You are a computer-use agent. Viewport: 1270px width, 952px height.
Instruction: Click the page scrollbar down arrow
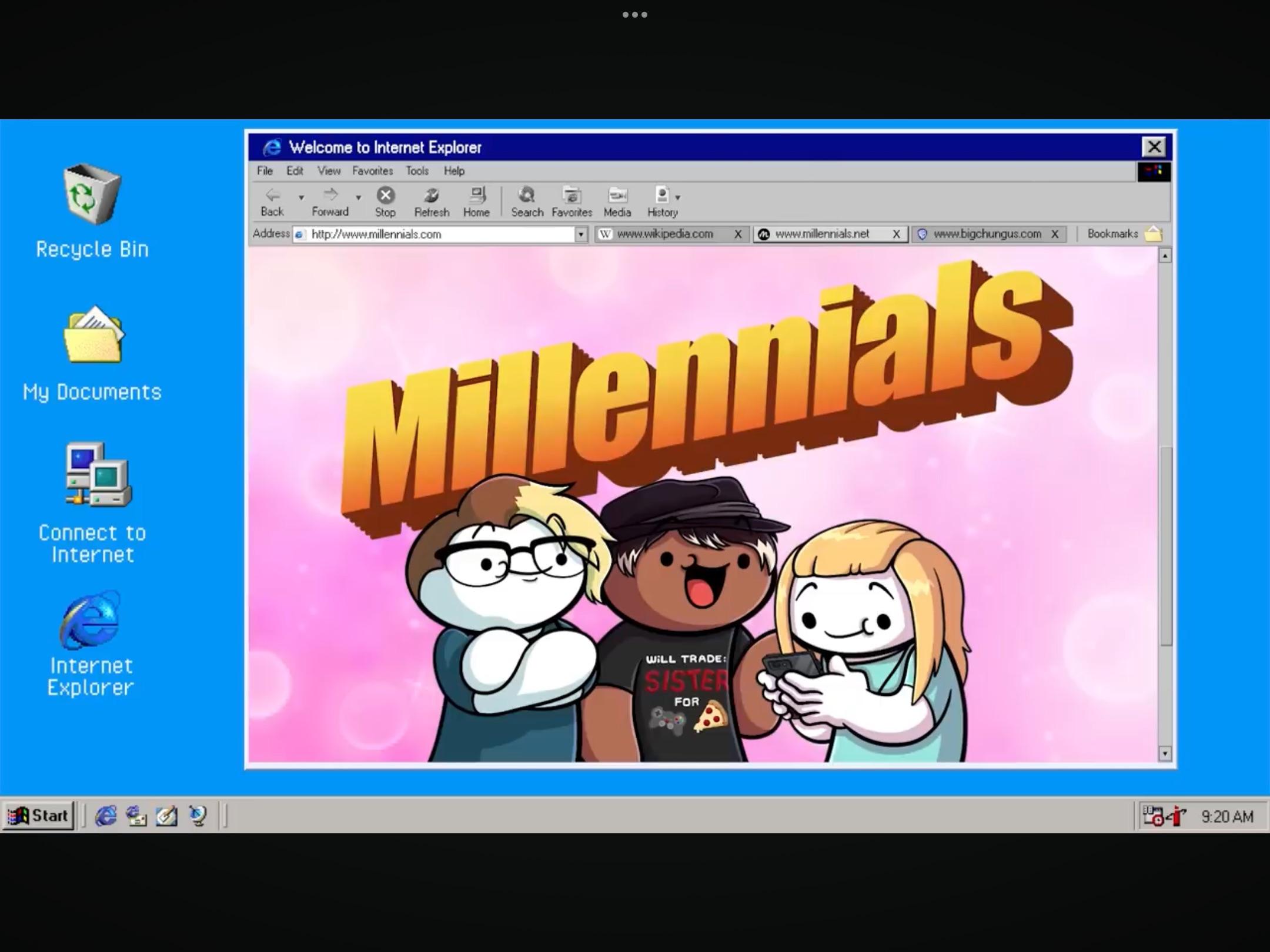click(1165, 753)
